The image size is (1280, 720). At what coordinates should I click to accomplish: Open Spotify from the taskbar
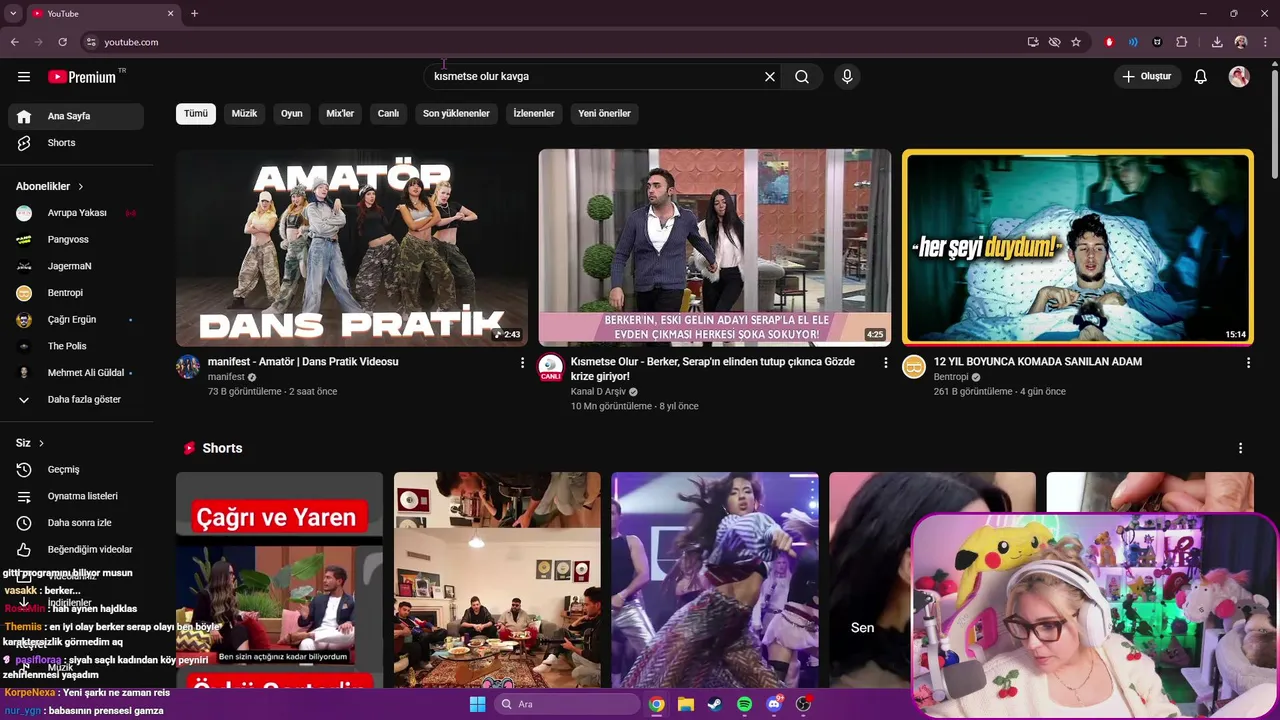[744, 704]
